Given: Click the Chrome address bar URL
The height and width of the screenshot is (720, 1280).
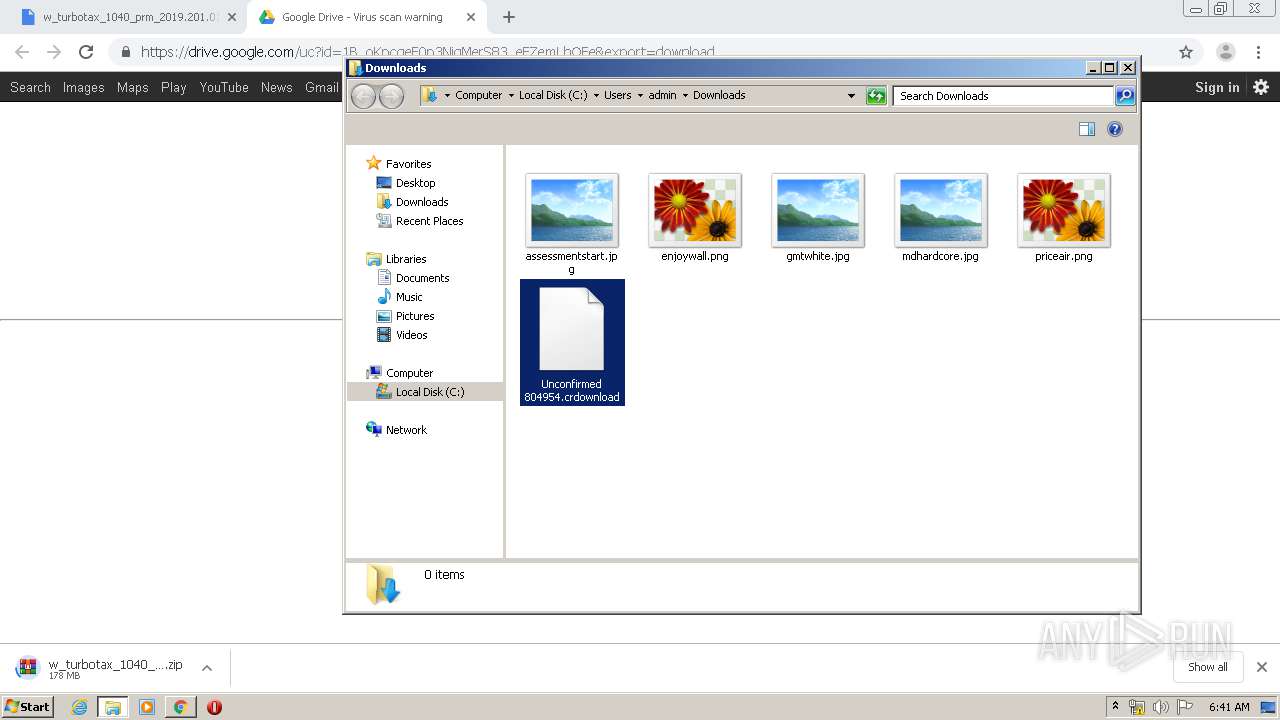Looking at the screenshot, I should [427, 52].
